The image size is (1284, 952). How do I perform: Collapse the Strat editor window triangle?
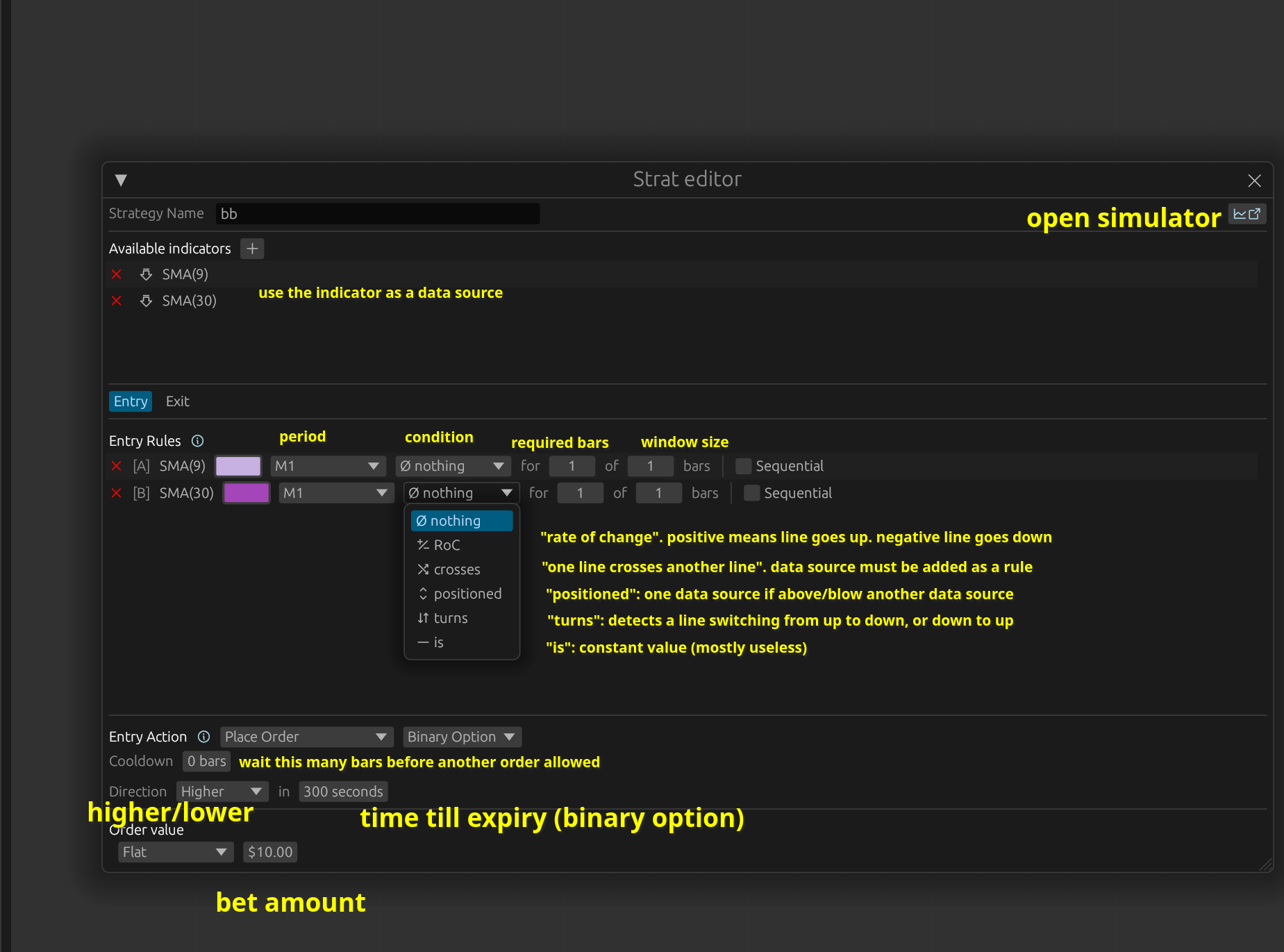click(x=121, y=181)
